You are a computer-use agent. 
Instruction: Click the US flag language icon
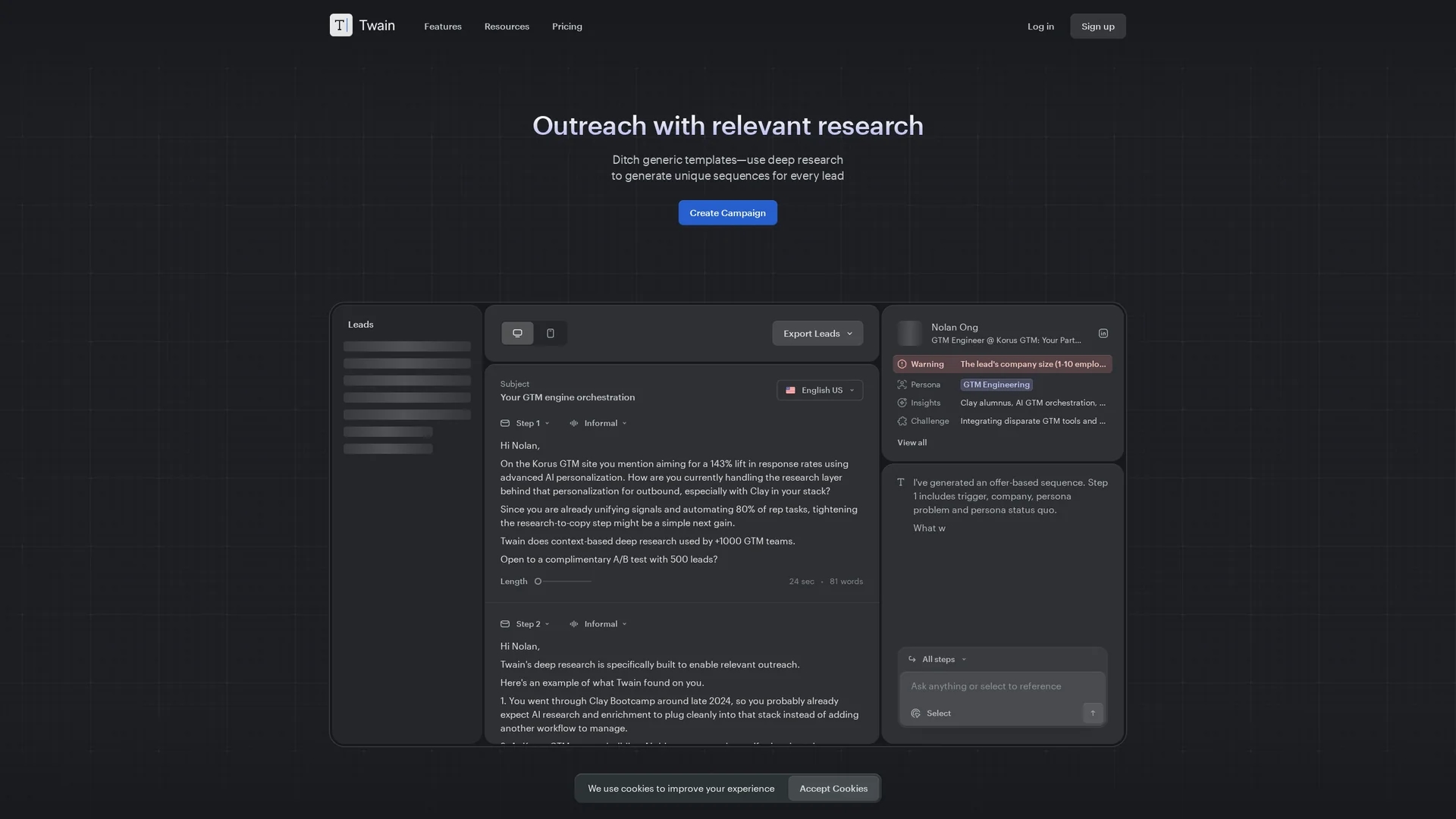pyautogui.click(x=790, y=391)
